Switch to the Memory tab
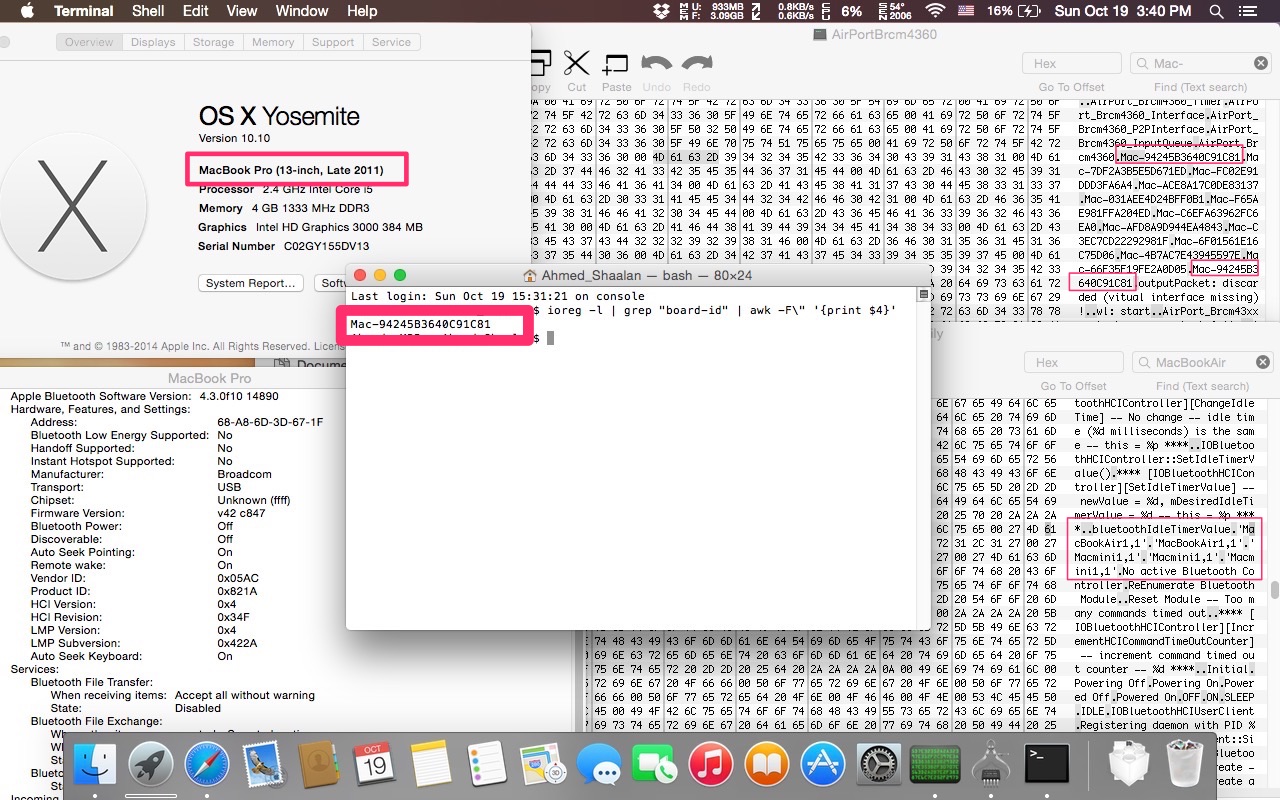Image resolution: width=1280 pixels, height=800 pixels. click(273, 42)
